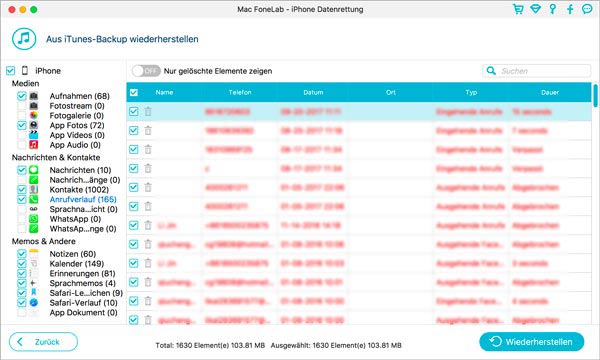Click the Notizen yellow notes icon

34,254
